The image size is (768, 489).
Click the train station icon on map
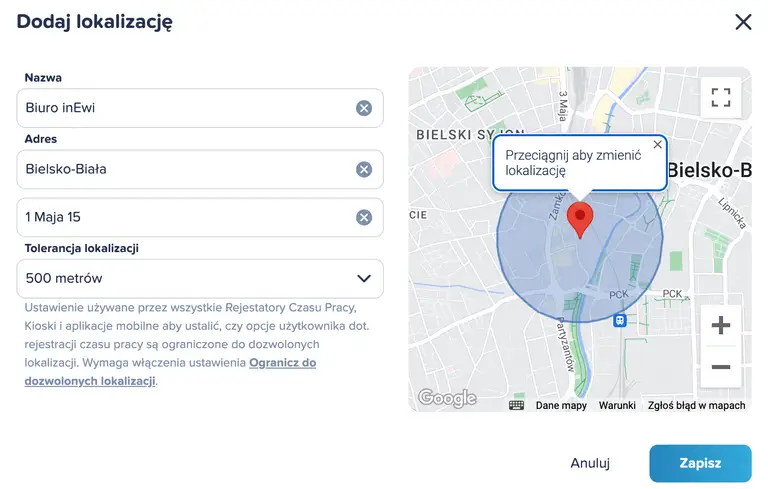click(x=621, y=320)
